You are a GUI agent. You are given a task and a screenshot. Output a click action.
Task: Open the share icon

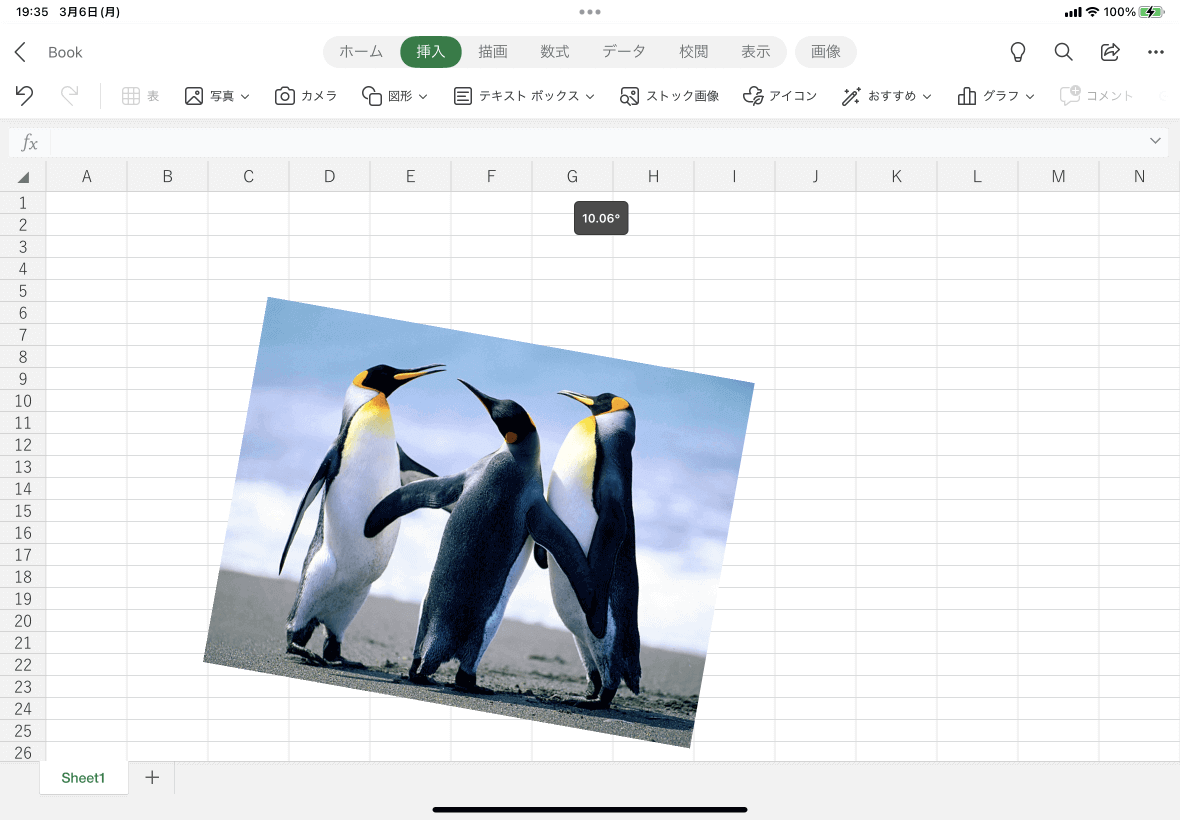coord(1110,52)
